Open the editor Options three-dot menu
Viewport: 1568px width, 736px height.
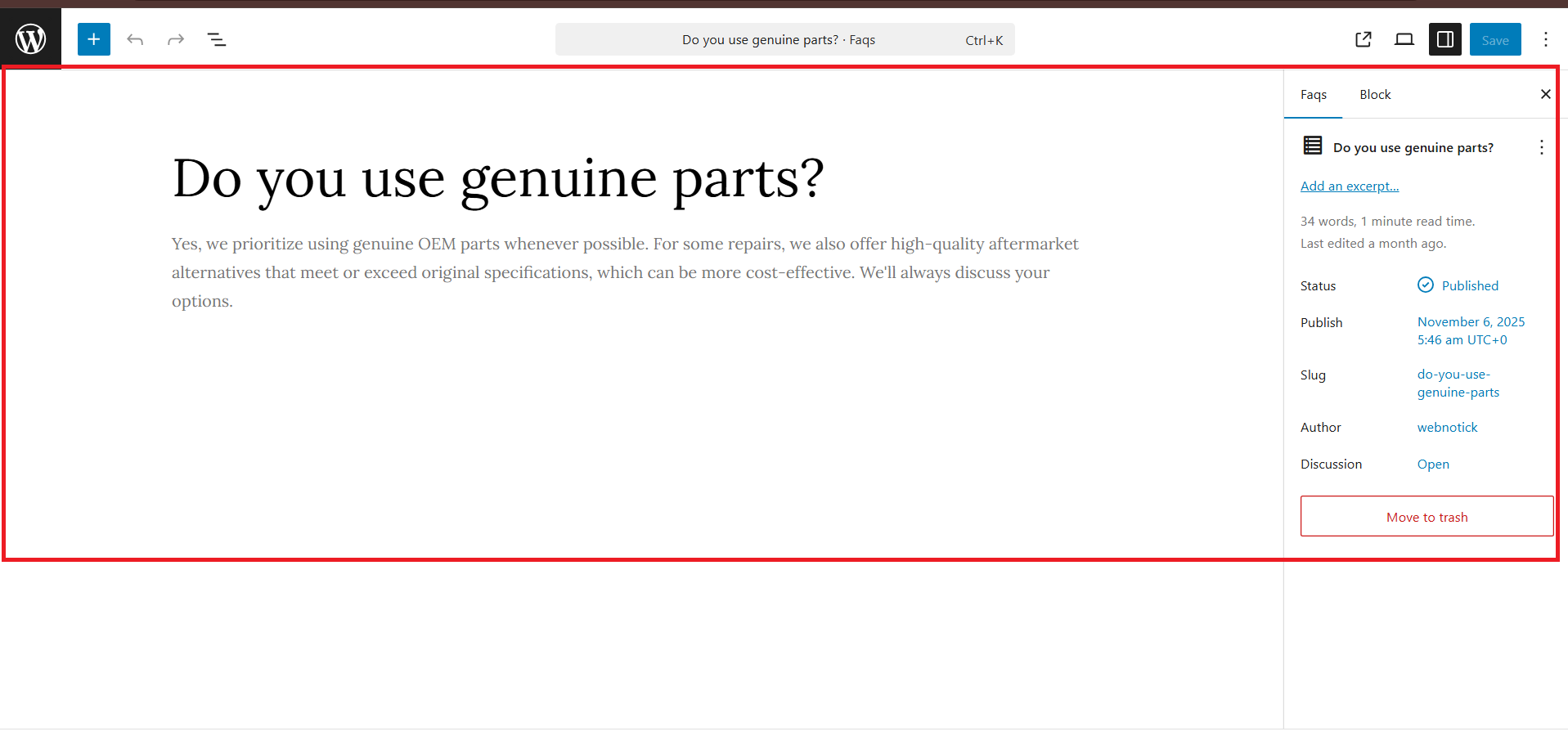[1545, 39]
